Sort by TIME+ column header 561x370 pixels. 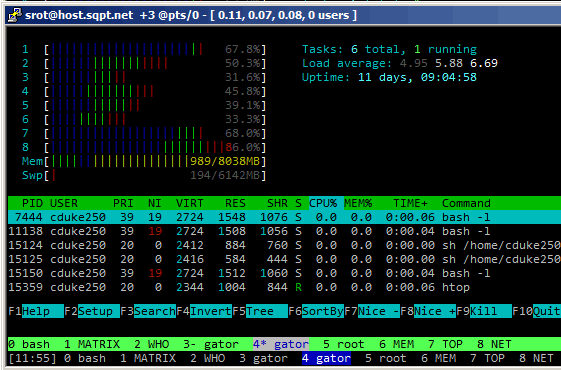[x=410, y=203]
